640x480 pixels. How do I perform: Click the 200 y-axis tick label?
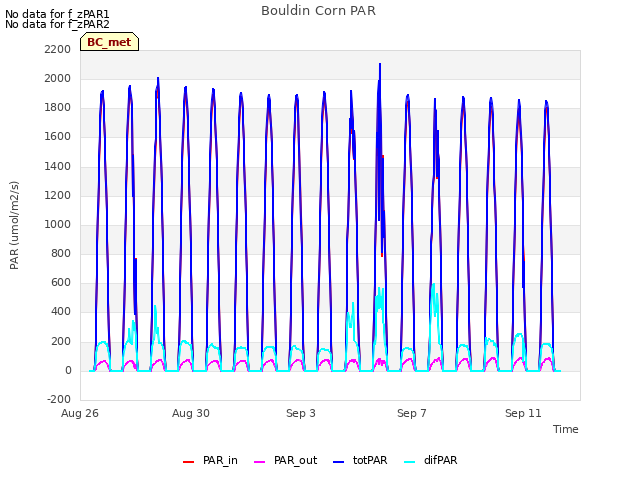(61, 342)
